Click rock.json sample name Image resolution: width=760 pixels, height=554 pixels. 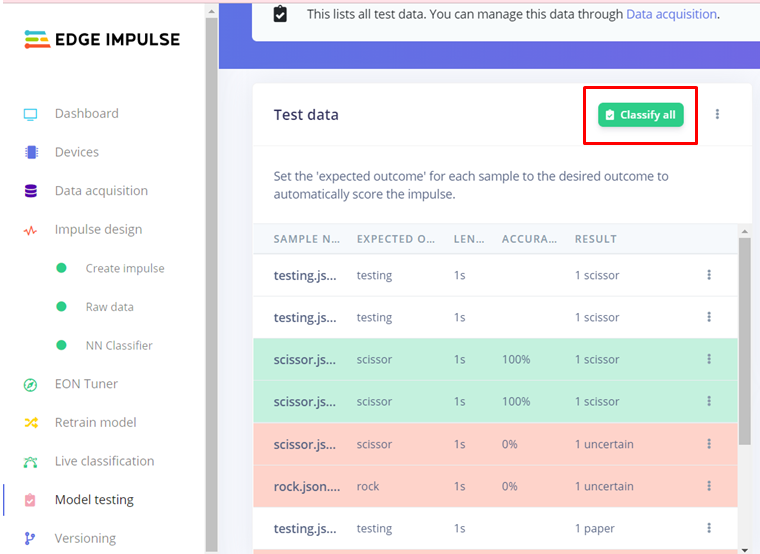pos(307,487)
